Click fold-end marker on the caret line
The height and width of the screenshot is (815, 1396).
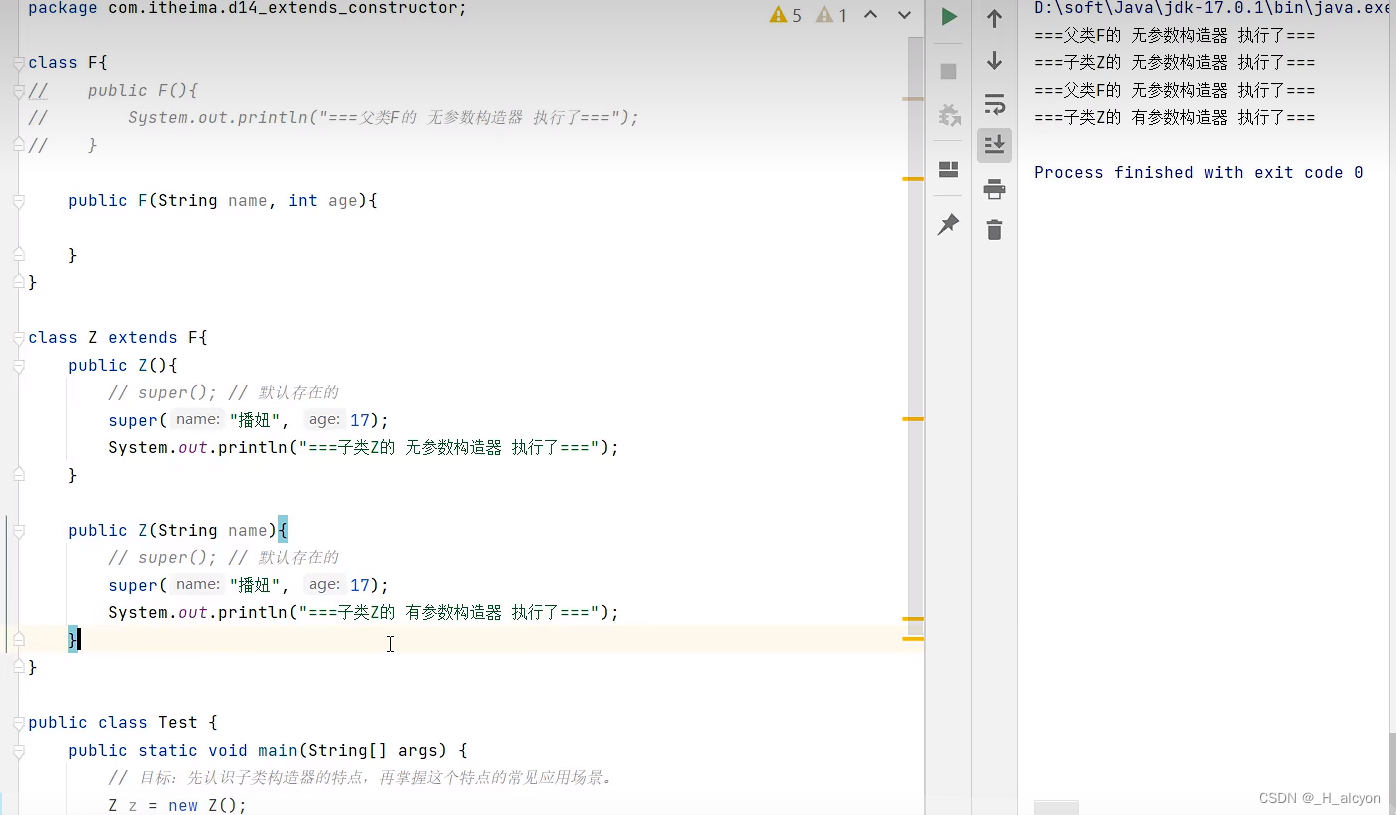(x=19, y=639)
